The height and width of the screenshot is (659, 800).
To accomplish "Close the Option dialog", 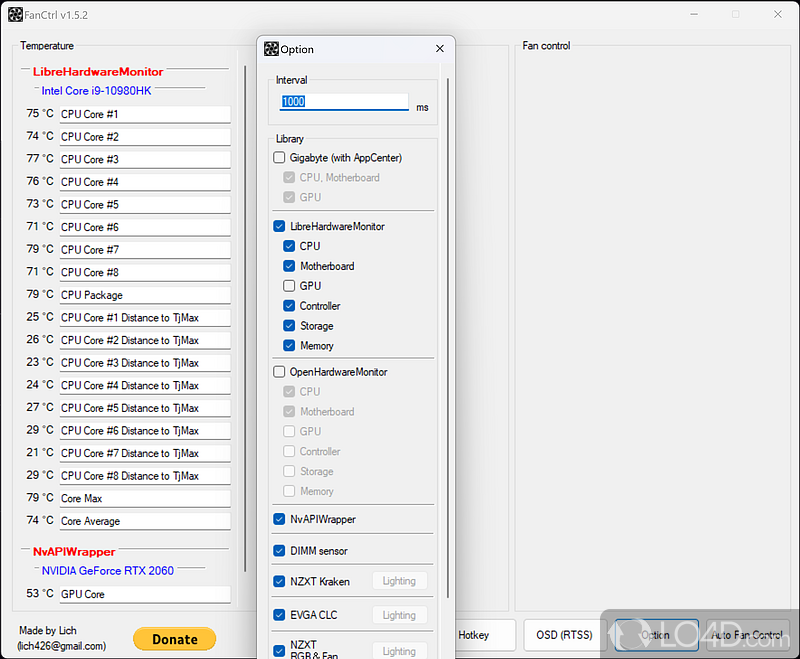I will pos(440,48).
